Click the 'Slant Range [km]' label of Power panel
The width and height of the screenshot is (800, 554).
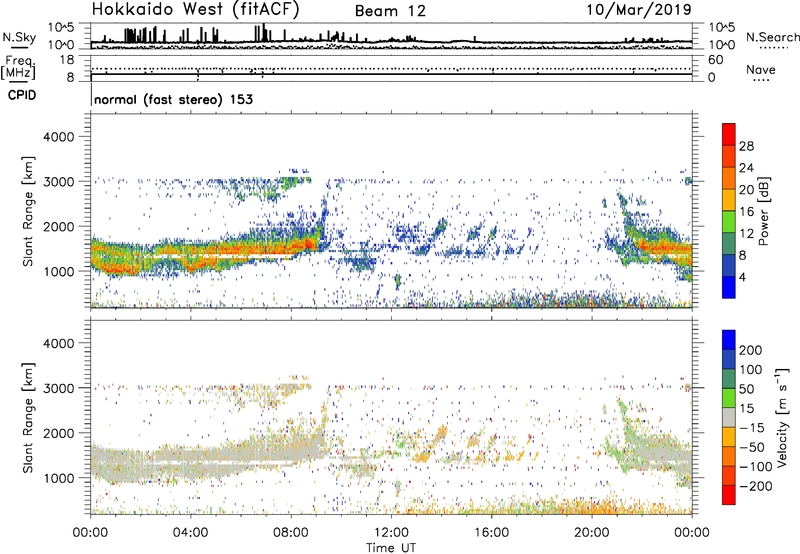28,211
